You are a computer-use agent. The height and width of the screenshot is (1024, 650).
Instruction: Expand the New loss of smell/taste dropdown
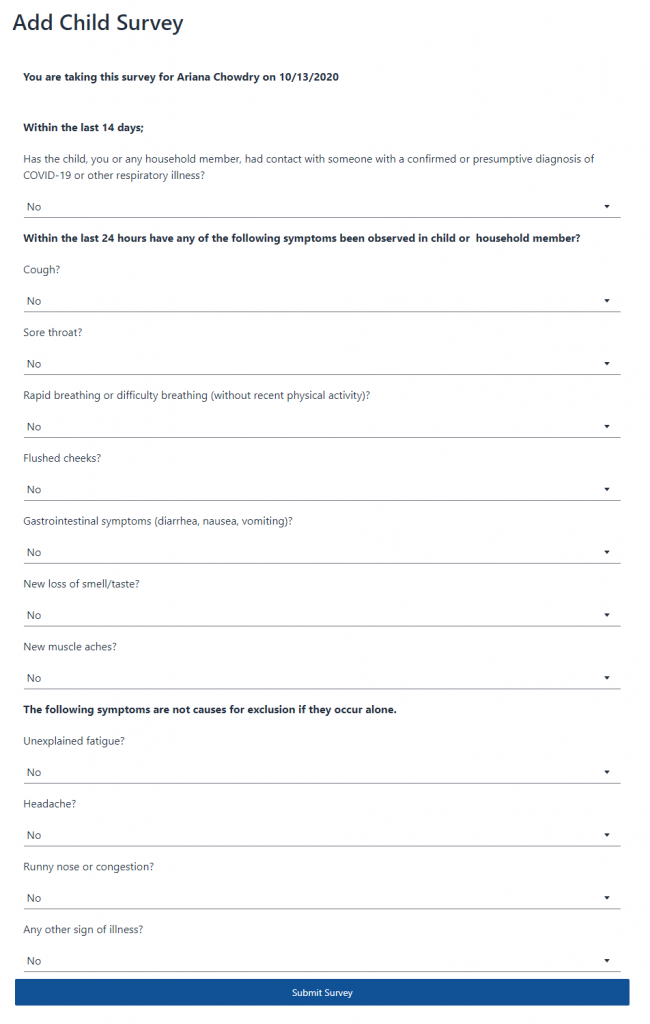point(321,615)
